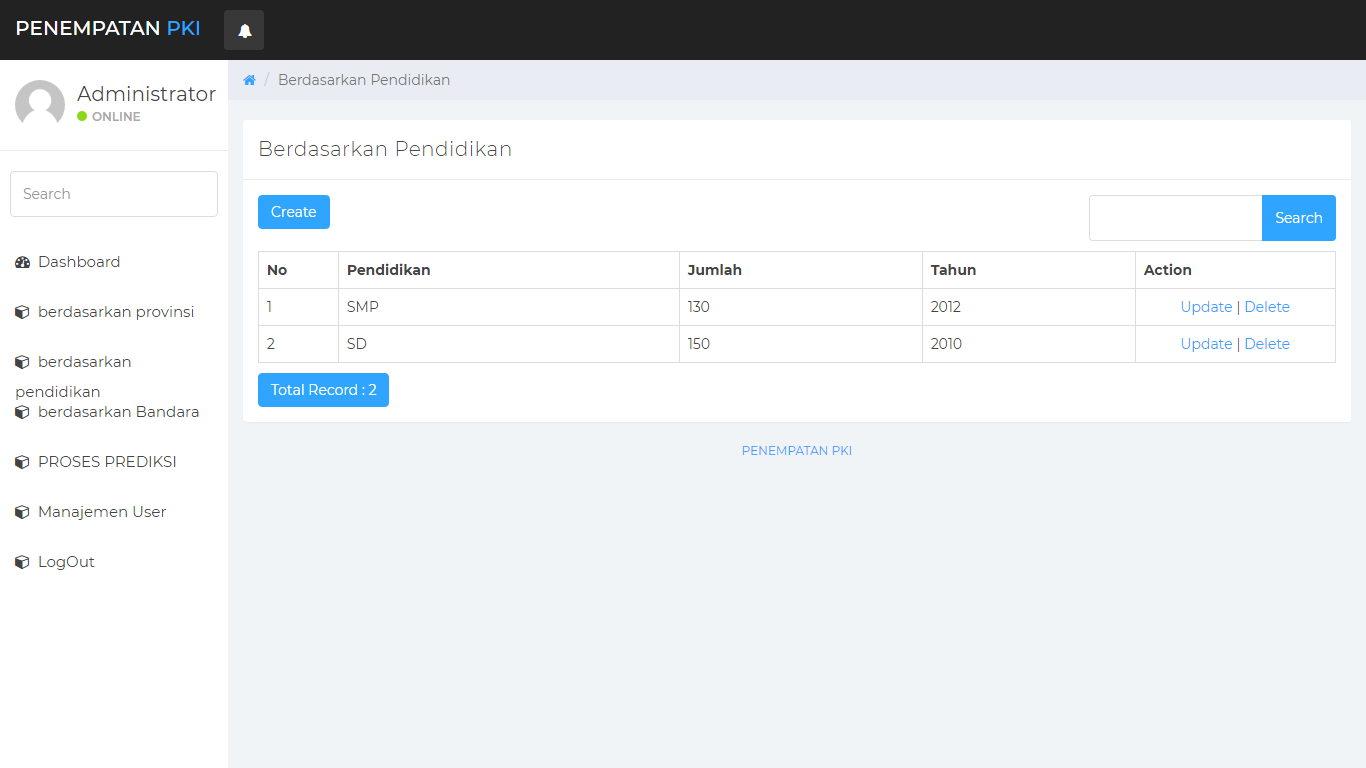Click the PENEMPATAN PKI footer link
The height and width of the screenshot is (768, 1366).
point(796,451)
